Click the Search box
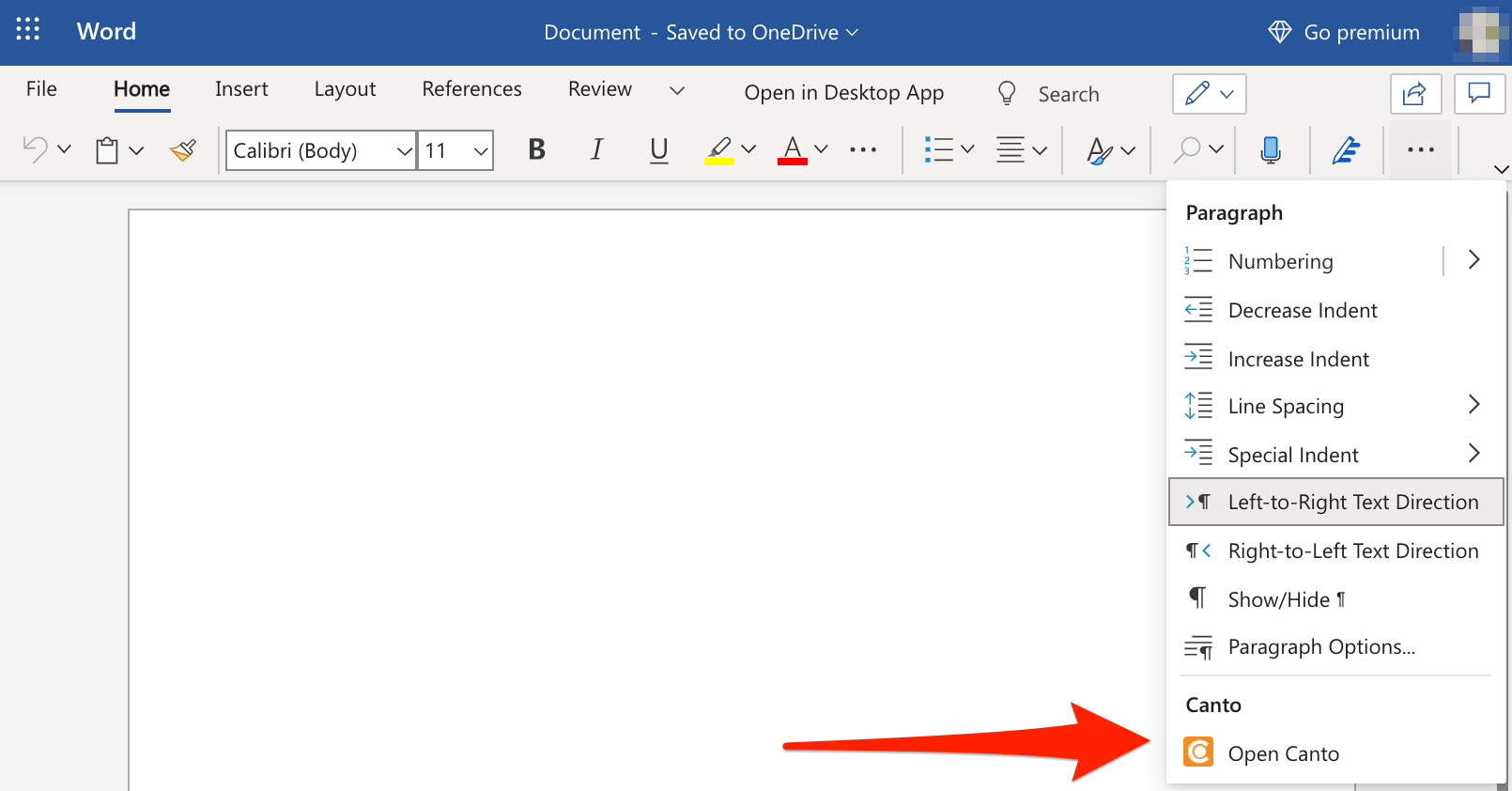 click(1068, 94)
